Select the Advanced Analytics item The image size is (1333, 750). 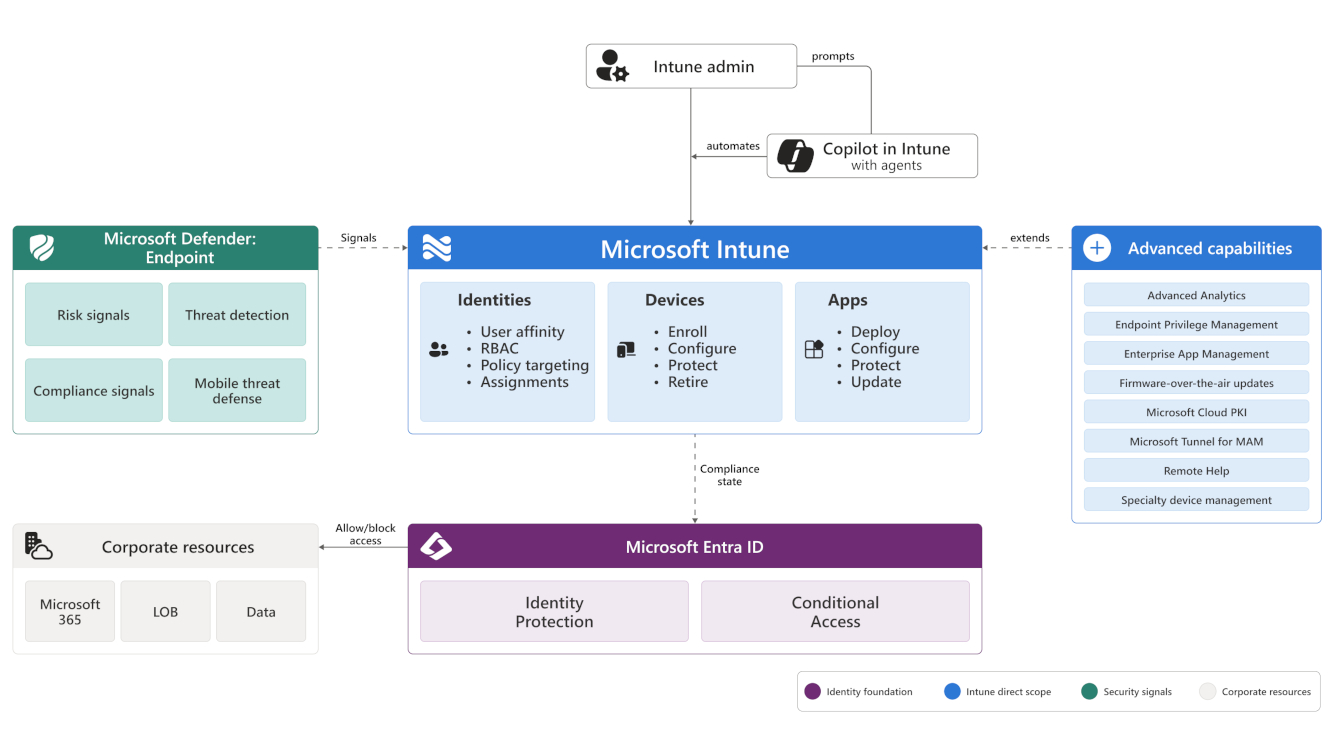[1196, 295]
